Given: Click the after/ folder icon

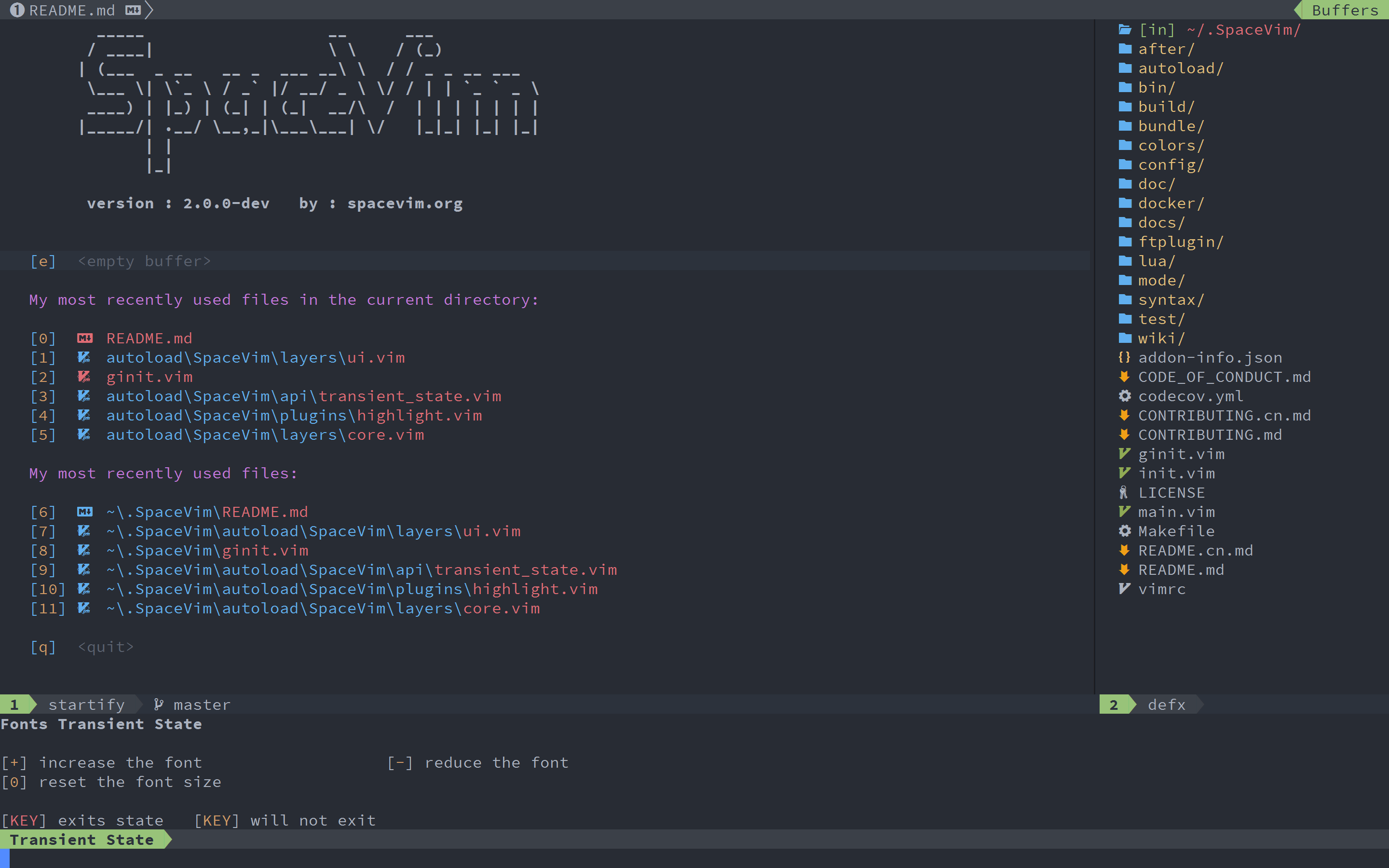Looking at the screenshot, I should coord(1125,49).
